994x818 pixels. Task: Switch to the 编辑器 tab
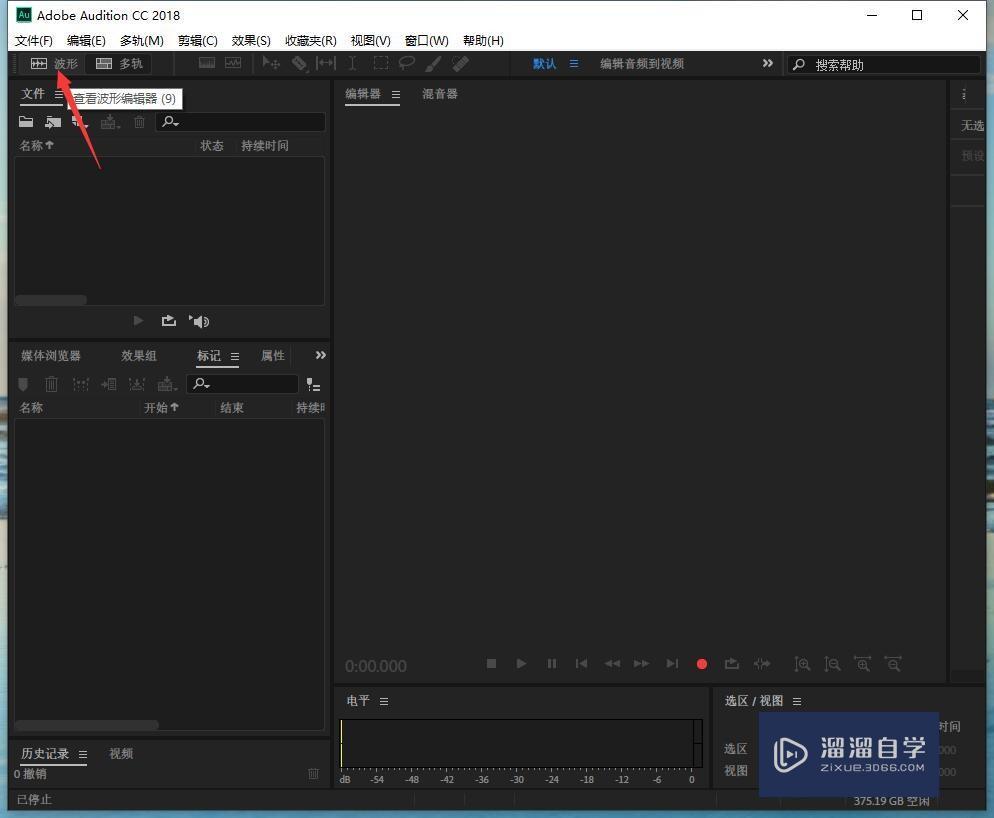tap(363, 94)
